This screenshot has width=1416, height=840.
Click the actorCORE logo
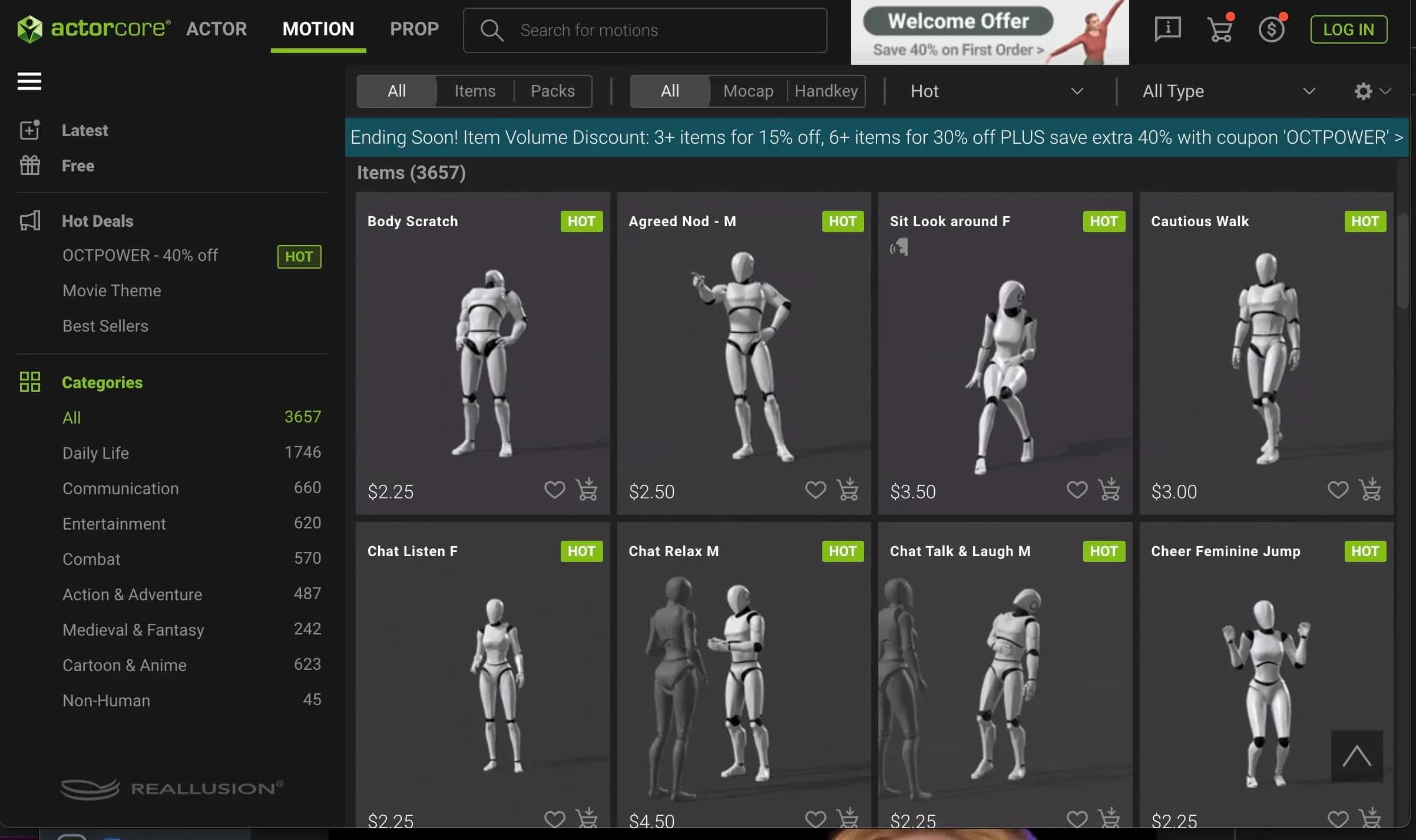click(x=91, y=28)
